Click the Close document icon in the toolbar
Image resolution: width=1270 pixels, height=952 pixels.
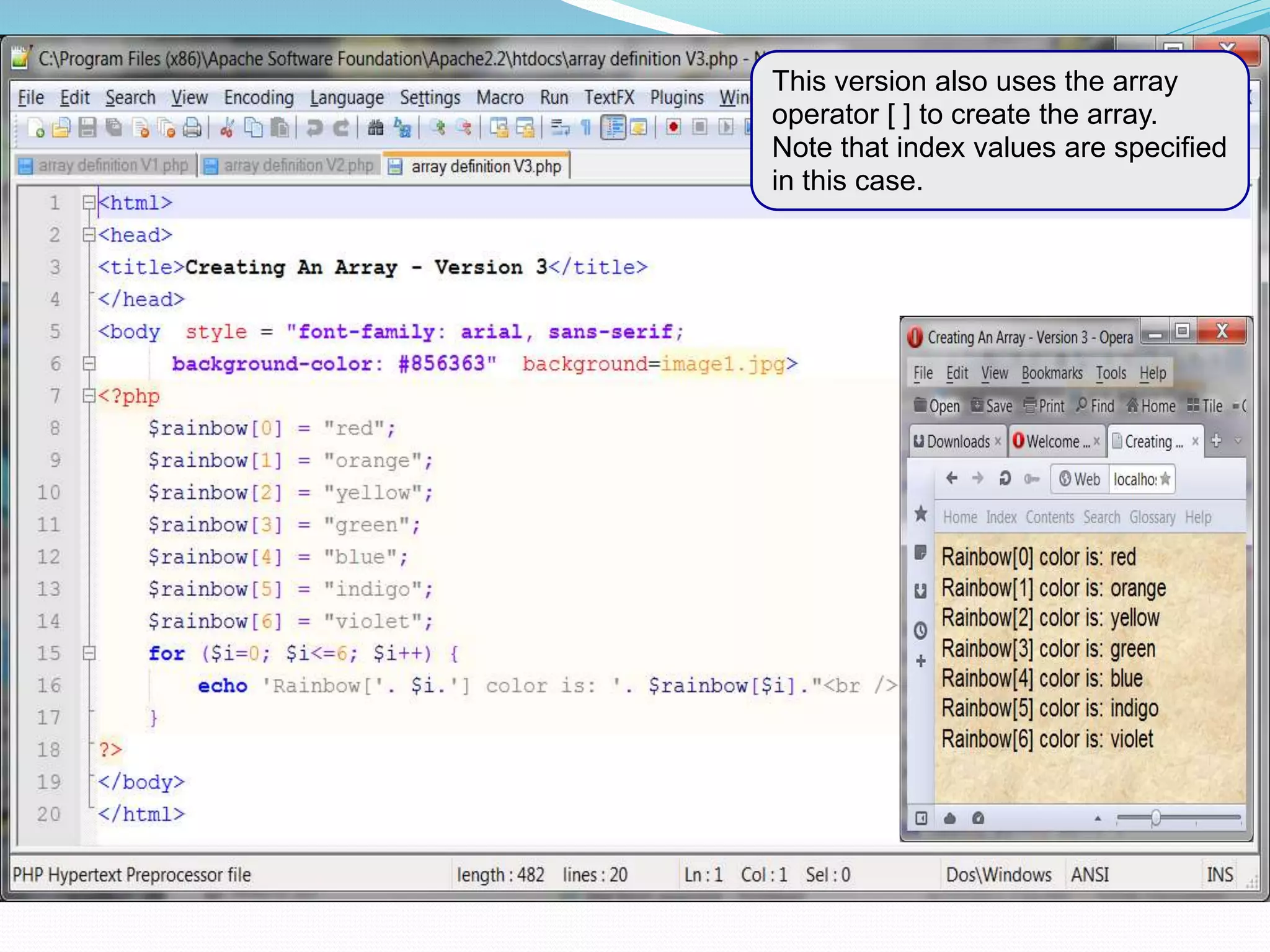pyautogui.click(x=141, y=128)
